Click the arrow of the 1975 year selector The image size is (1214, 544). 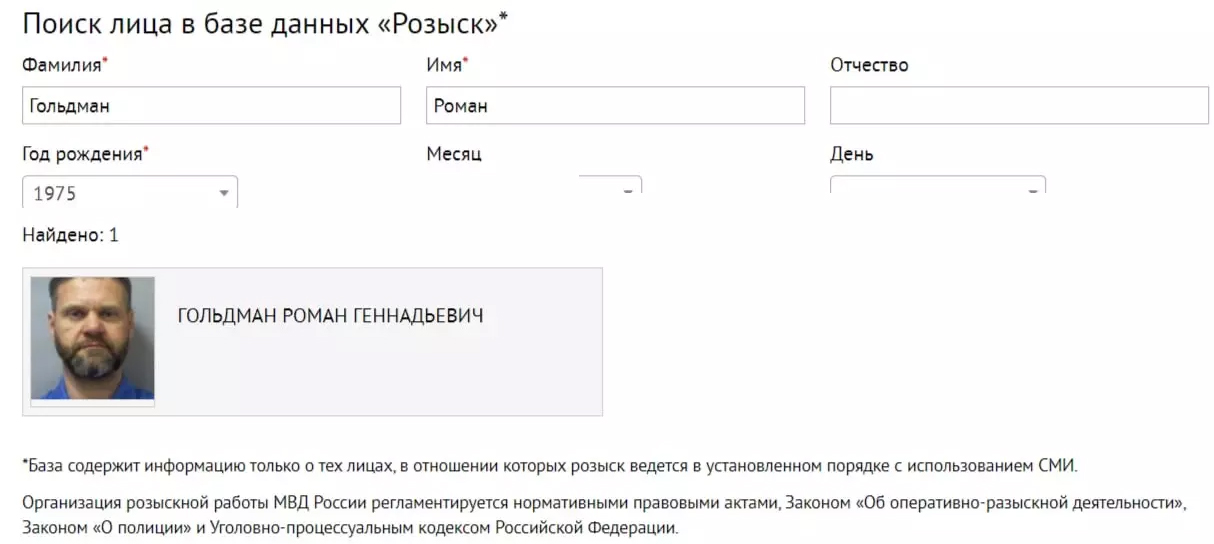pyautogui.click(x=224, y=193)
